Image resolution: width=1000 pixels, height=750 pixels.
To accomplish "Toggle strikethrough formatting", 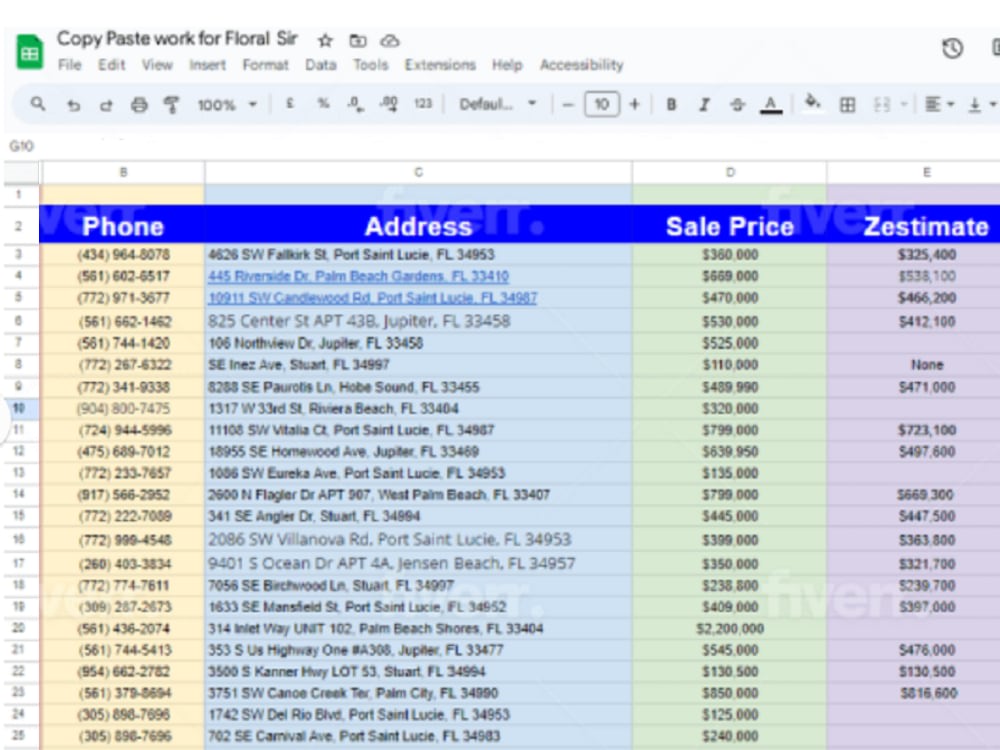I will point(737,105).
